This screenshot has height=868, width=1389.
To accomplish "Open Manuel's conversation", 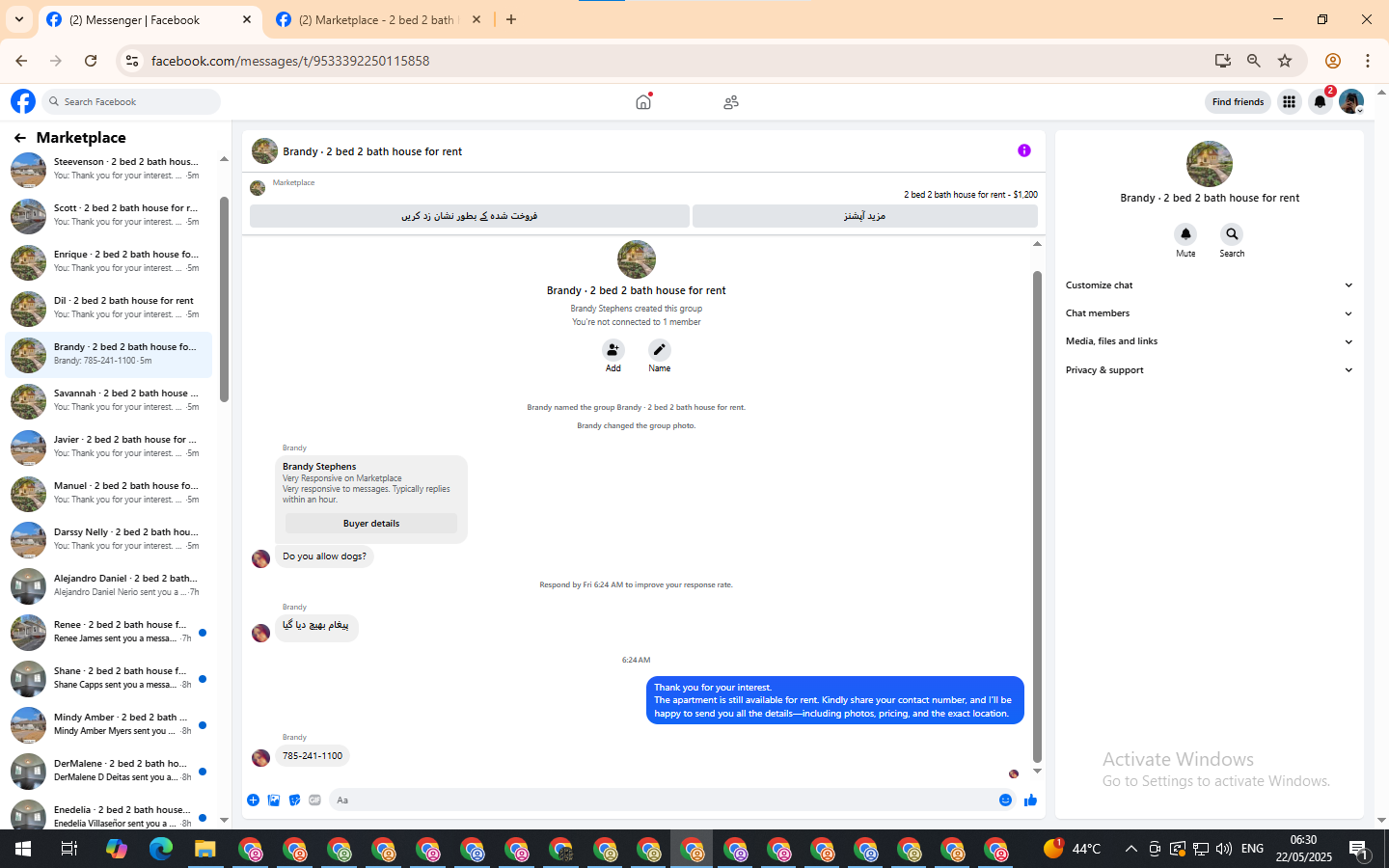I will click(x=109, y=494).
